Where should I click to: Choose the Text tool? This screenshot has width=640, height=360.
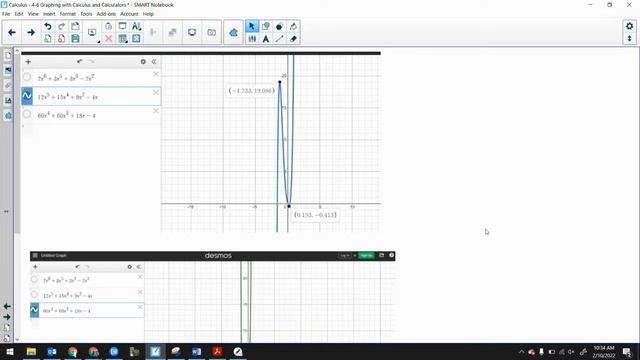[x=266, y=39]
